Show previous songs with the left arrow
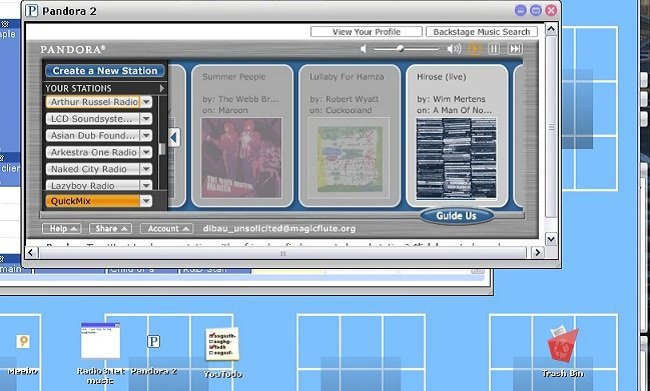 (174, 137)
